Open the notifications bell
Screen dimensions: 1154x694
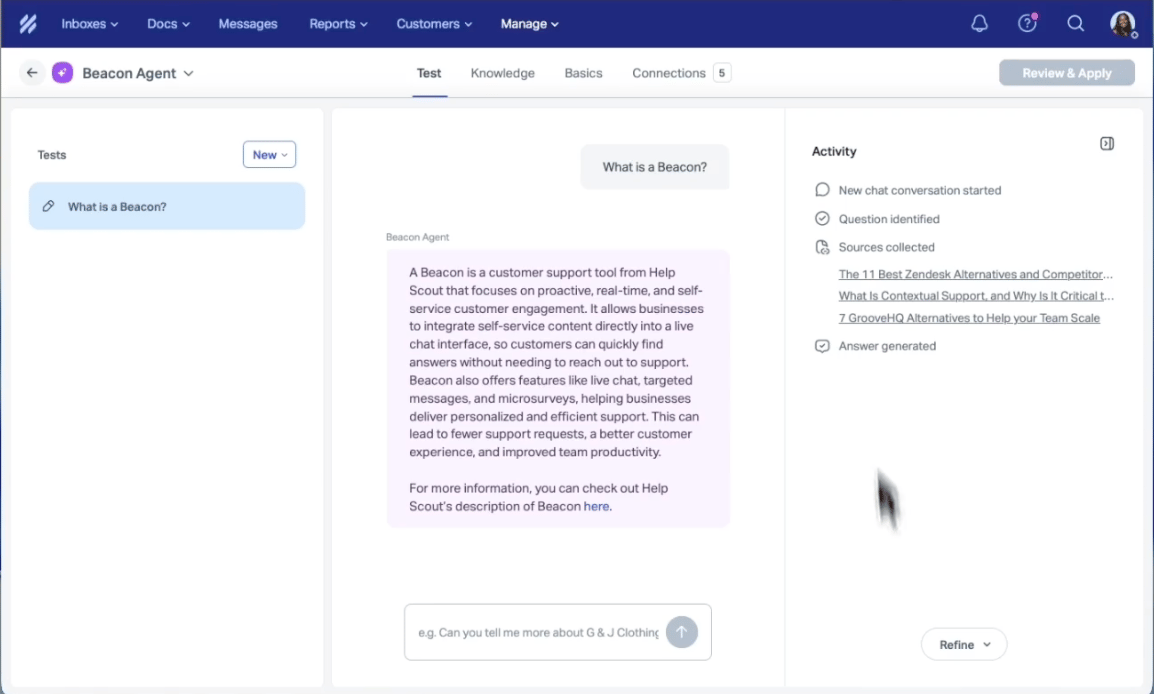[x=979, y=24]
